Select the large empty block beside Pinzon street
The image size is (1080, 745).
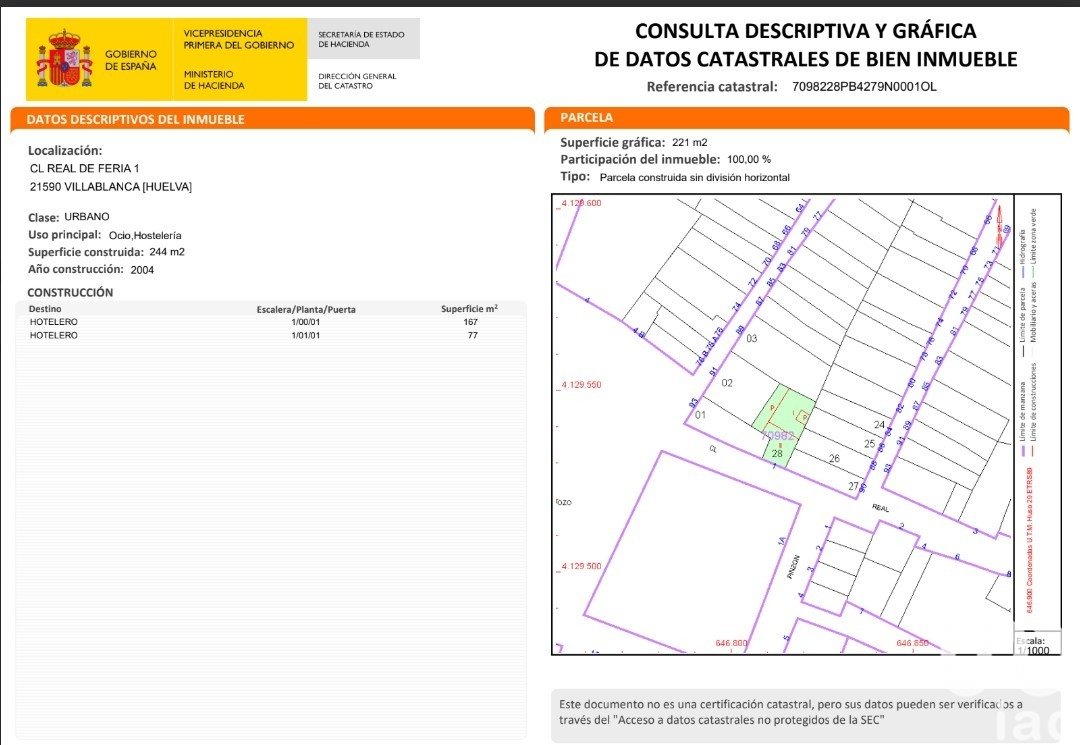click(x=692, y=551)
